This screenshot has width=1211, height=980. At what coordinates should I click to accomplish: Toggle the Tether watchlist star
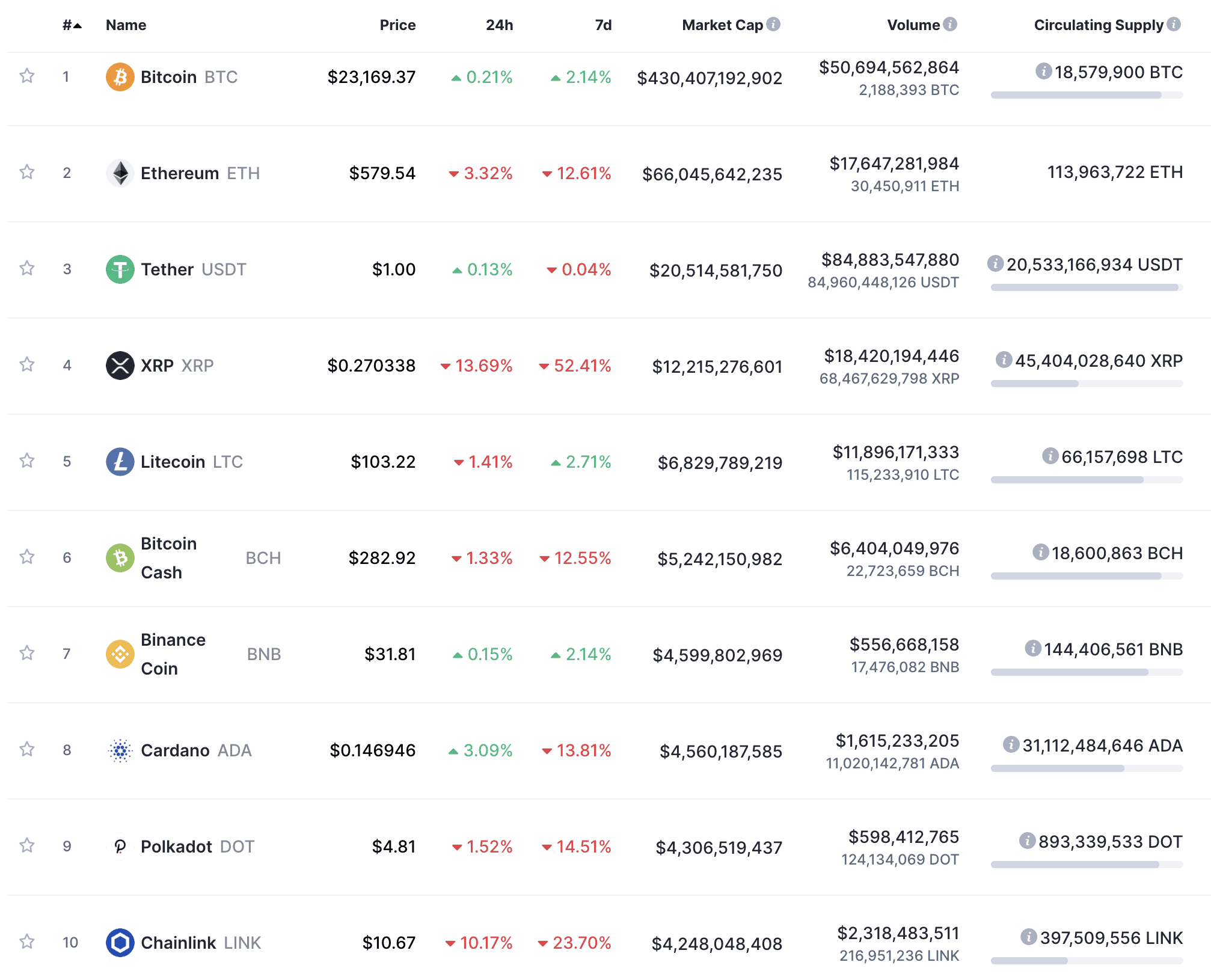(x=27, y=268)
